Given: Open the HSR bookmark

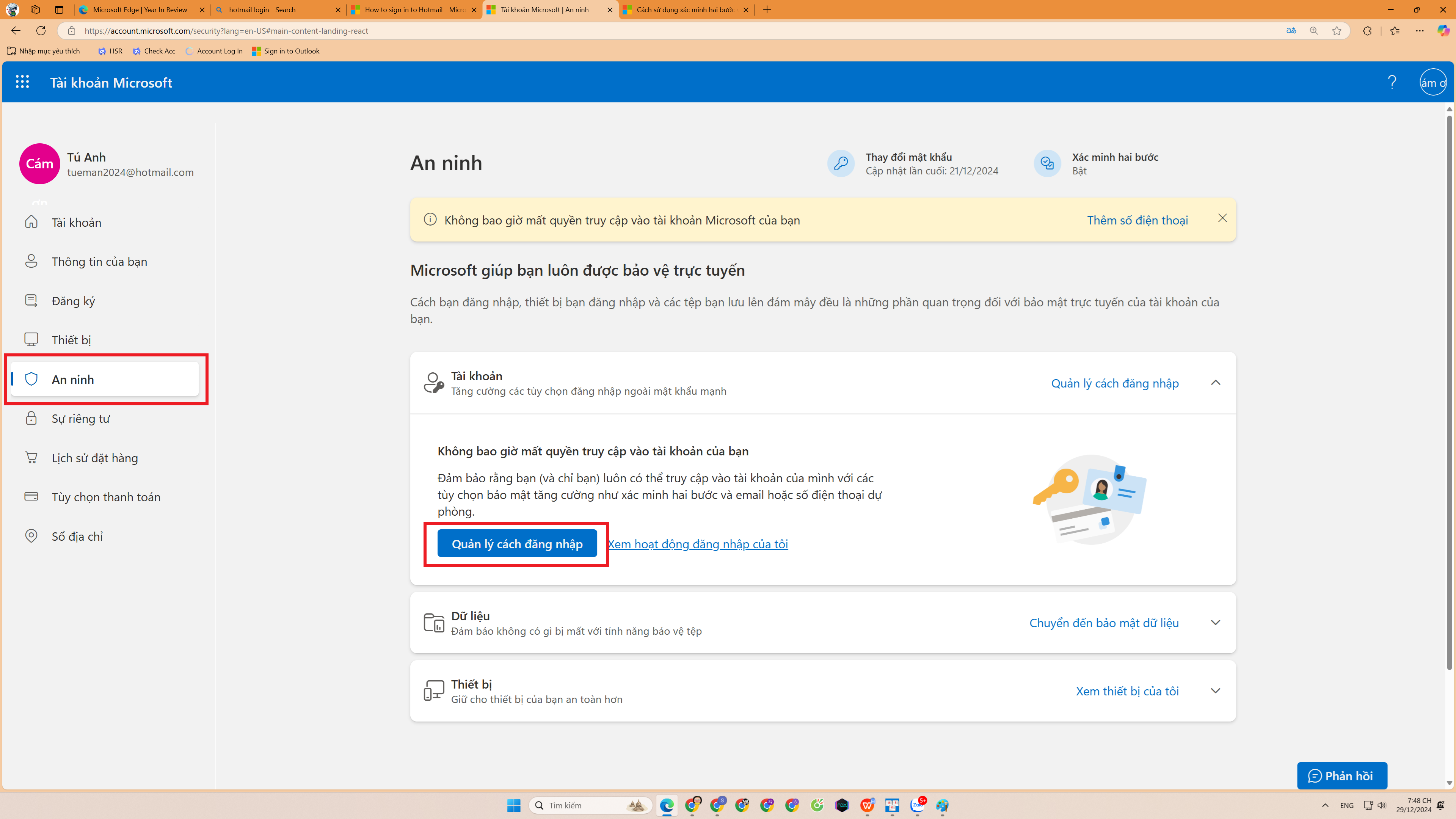Looking at the screenshot, I should pos(110,51).
